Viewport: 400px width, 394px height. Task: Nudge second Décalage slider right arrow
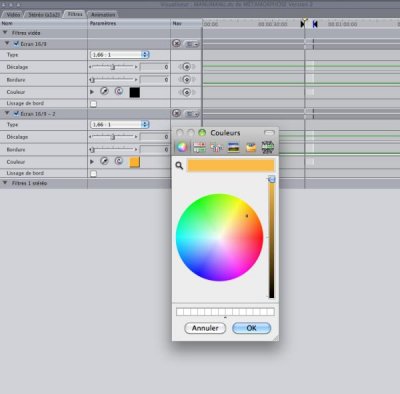[136, 137]
